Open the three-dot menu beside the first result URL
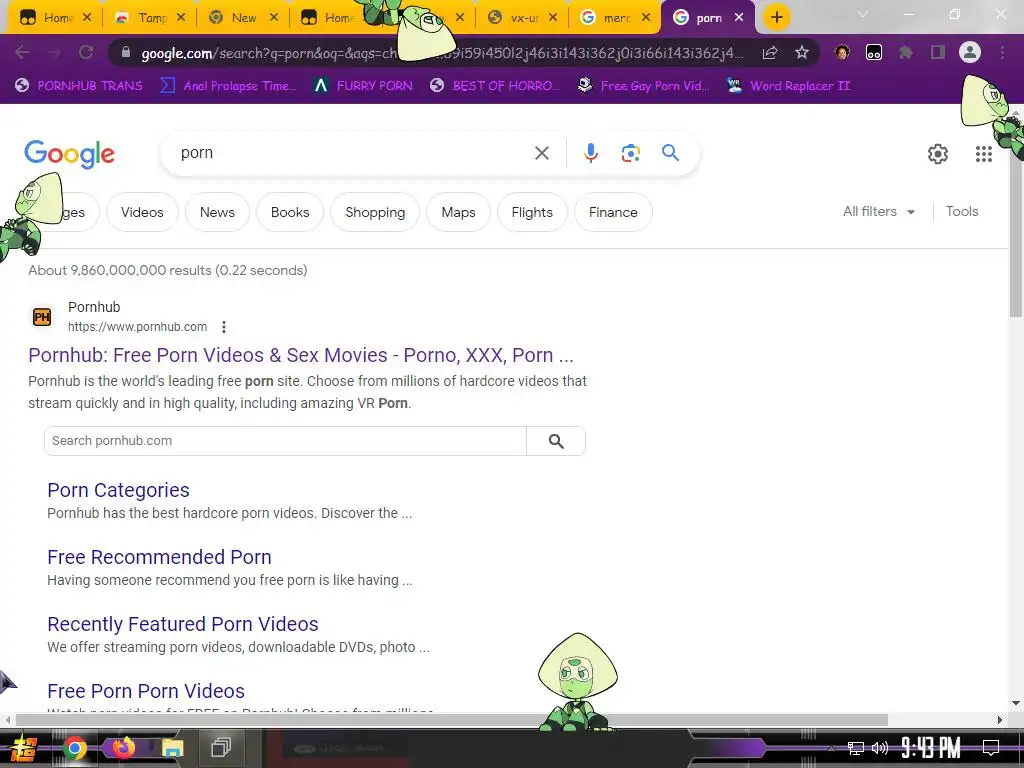 [224, 327]
